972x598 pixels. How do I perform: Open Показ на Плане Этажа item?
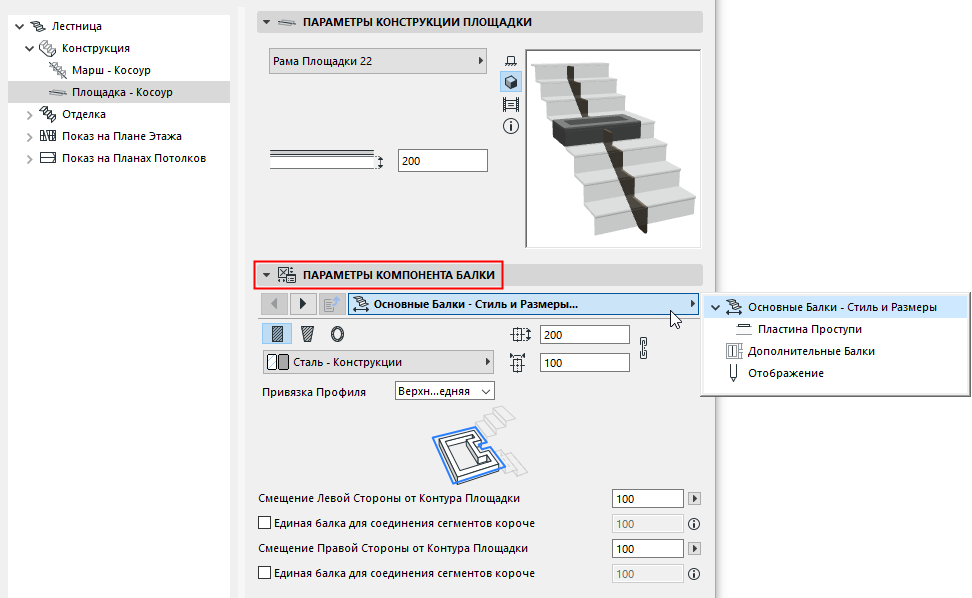[122, 136]
